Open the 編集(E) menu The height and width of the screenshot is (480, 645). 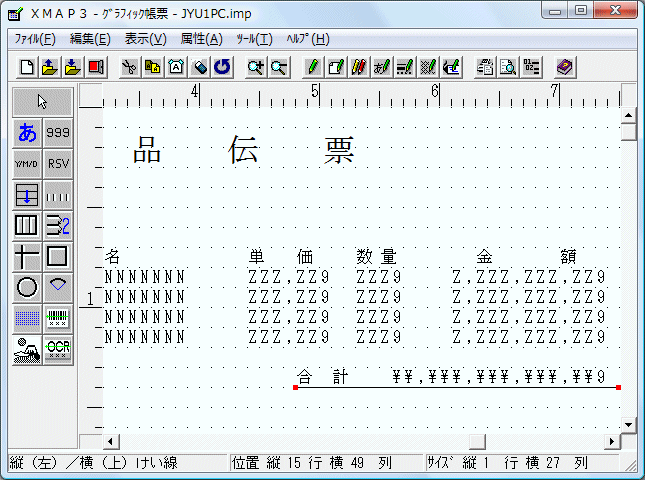90,39
